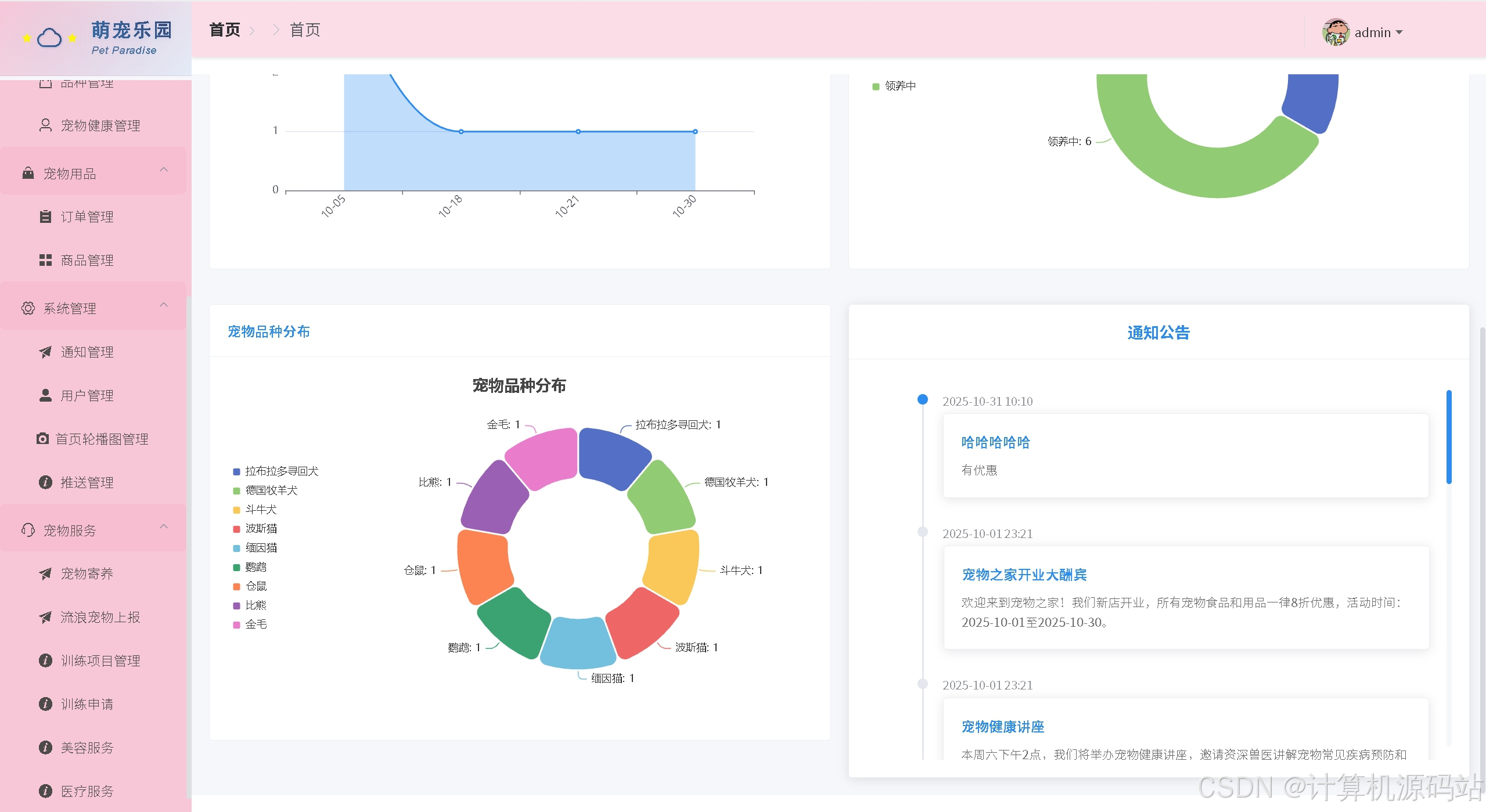
Task: Collapse the 宠物用品 submenu chevron
Action: [x=164, y=170]
